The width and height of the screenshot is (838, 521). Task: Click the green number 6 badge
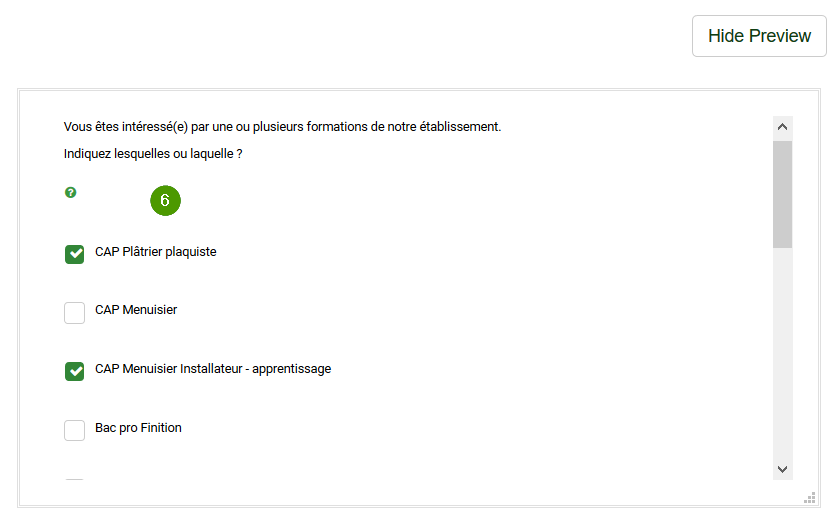coord(165,200)
